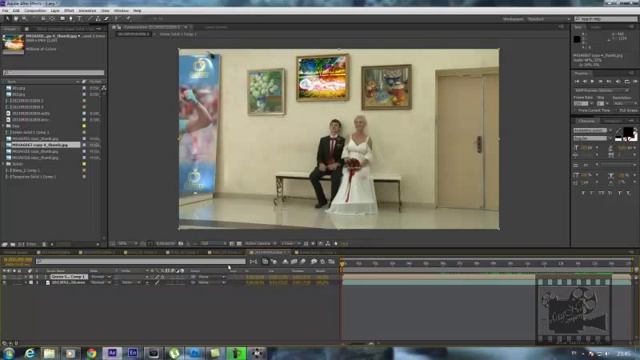
Task: Start RAM preview in Preview panel
Action: coord(636,82)
